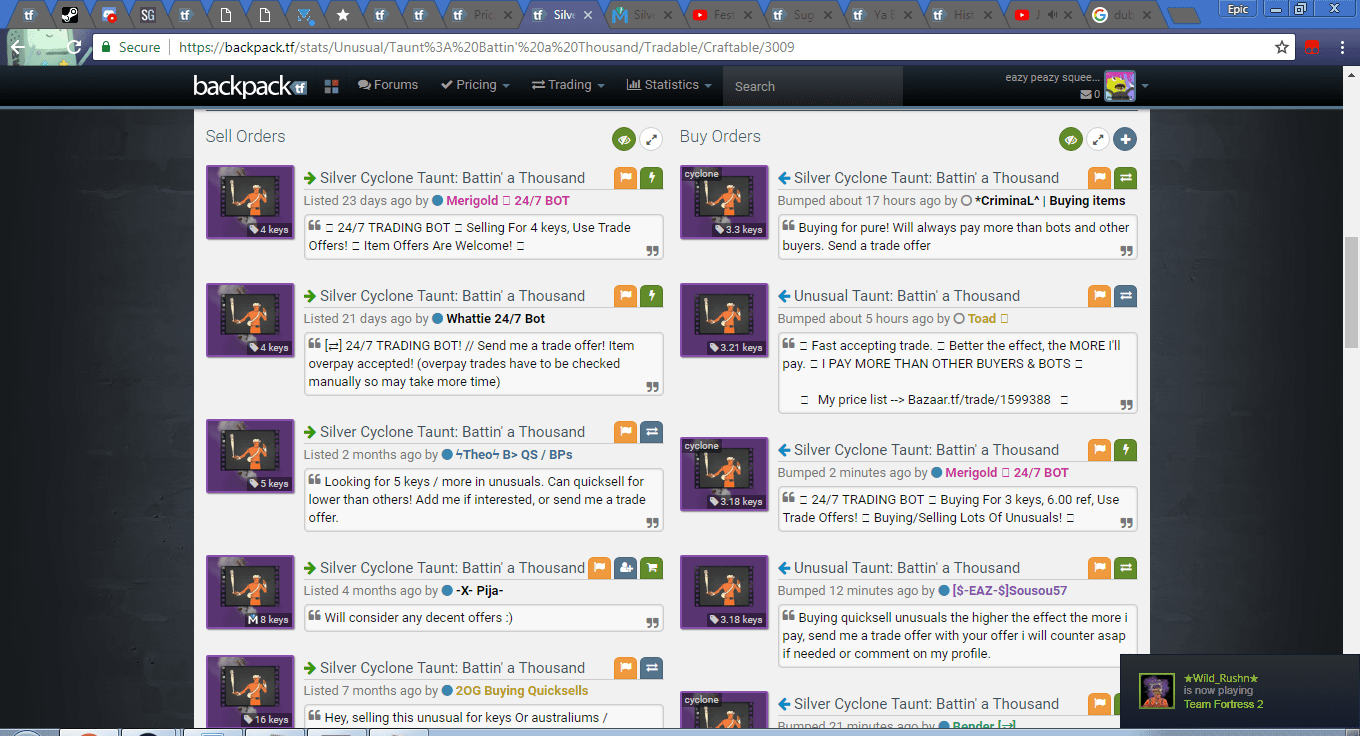Click the Steam Wild_Rushn now playing notification
1360x736 pixels.
coord(1239,691)
